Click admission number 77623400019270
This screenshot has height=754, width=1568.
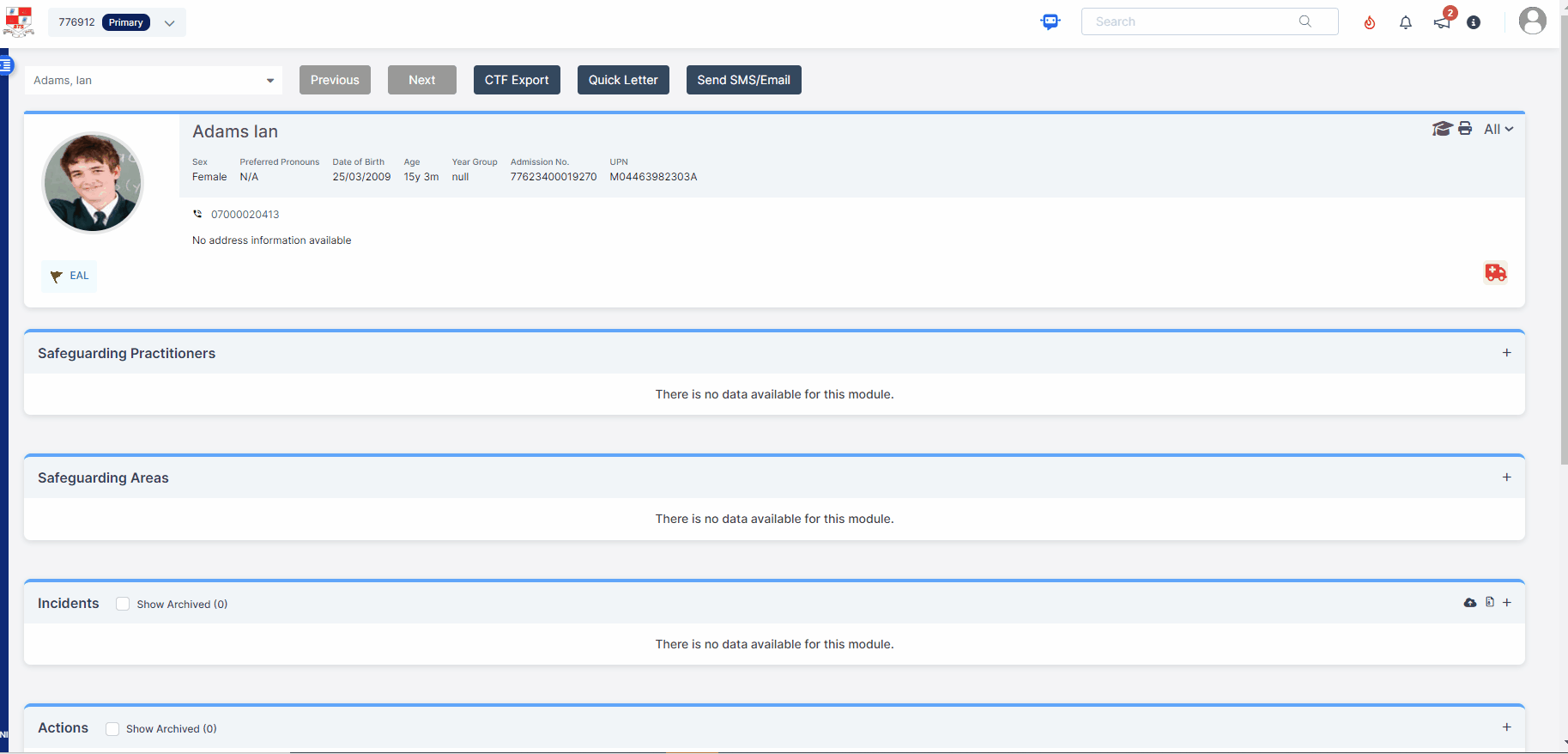click(x=554, y=177)
